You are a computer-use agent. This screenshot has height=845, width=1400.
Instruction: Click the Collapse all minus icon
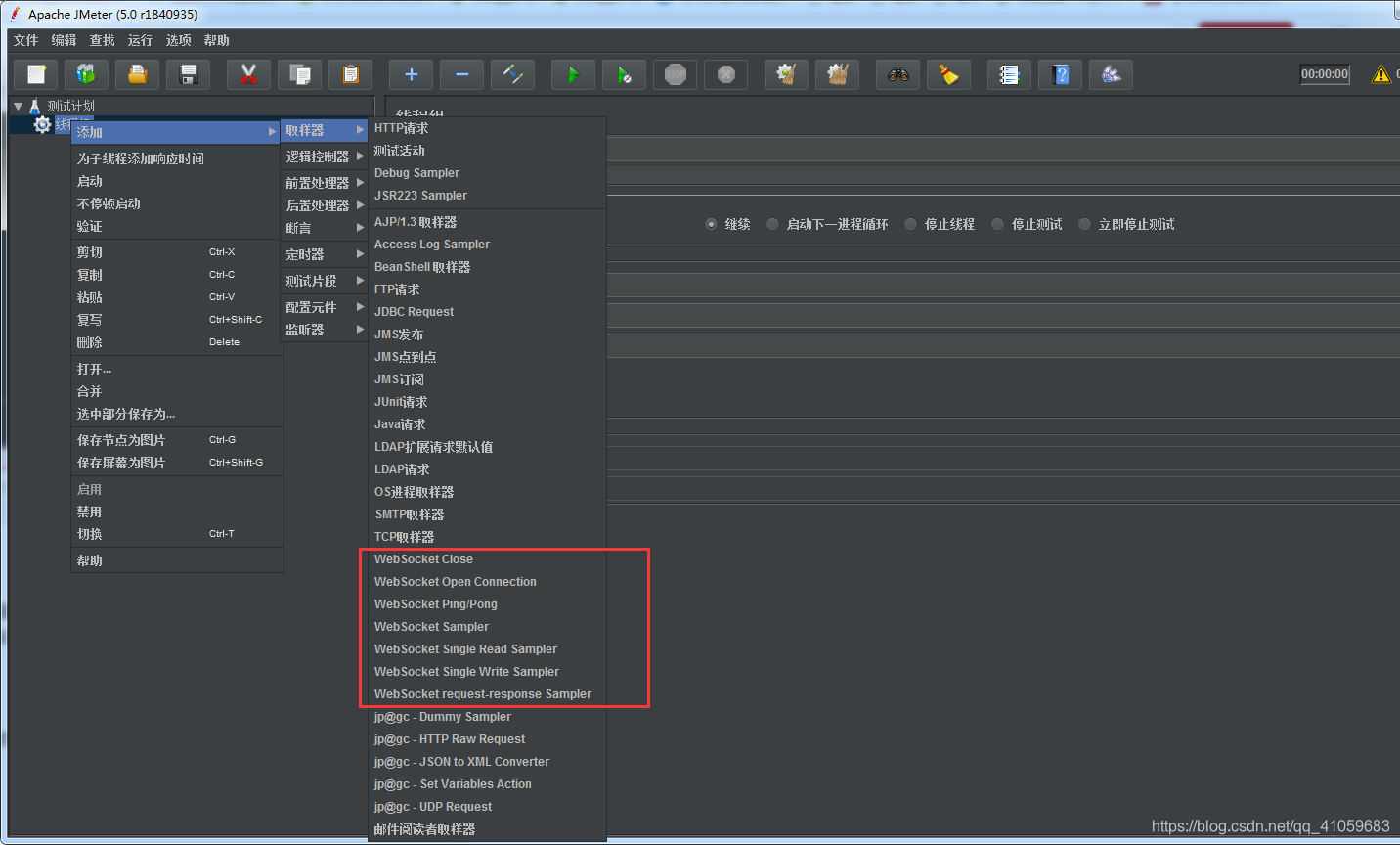point(462,74)
